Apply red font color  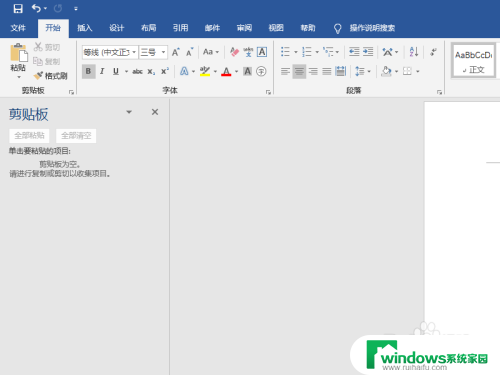pos(226,71)
